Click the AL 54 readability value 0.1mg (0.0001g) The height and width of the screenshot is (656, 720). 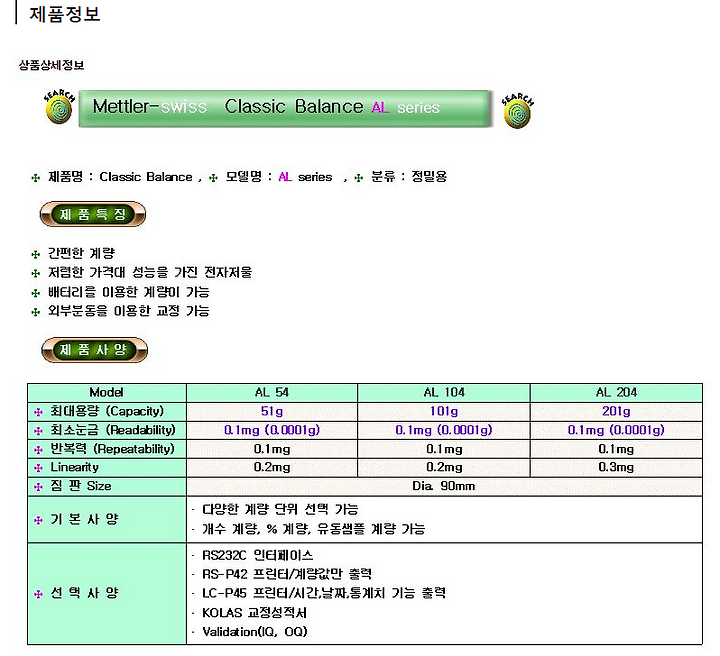tap(272, 430)
